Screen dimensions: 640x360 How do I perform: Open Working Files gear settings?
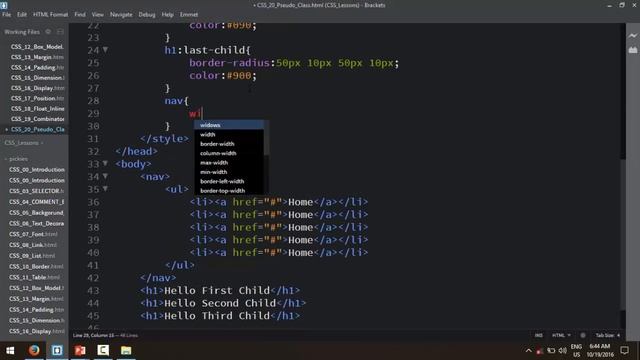[x=48, y=31]
